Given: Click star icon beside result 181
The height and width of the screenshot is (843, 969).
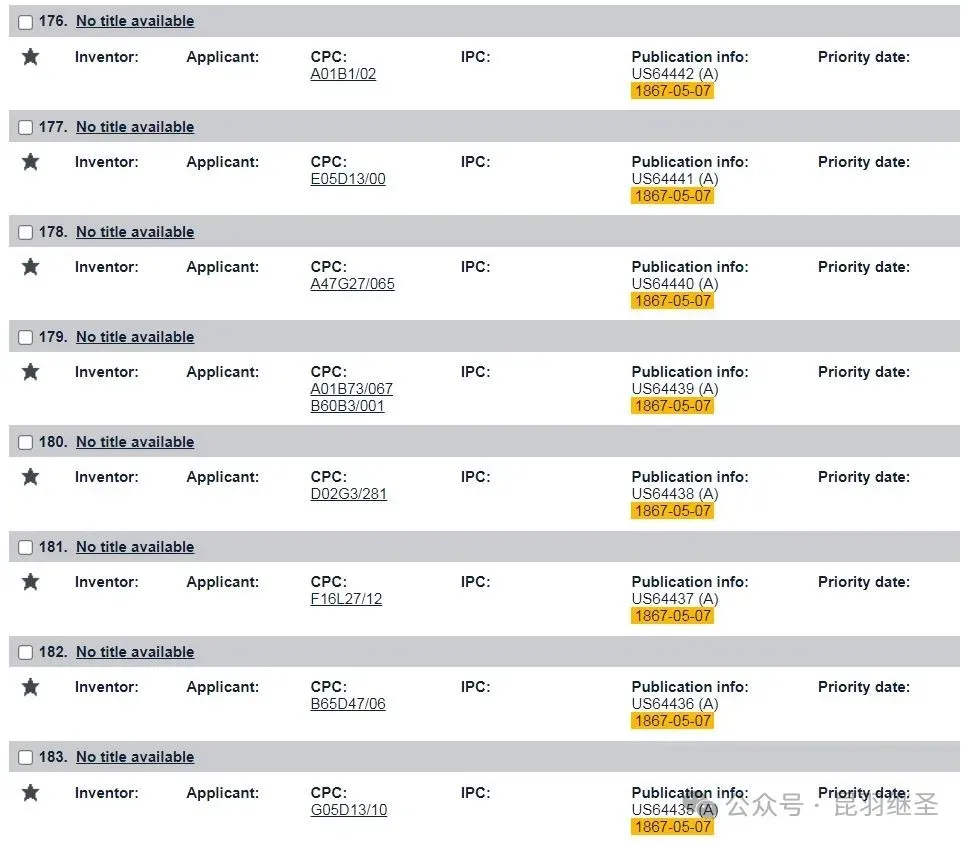Looking at the screenshot, I should pos(30,582).
